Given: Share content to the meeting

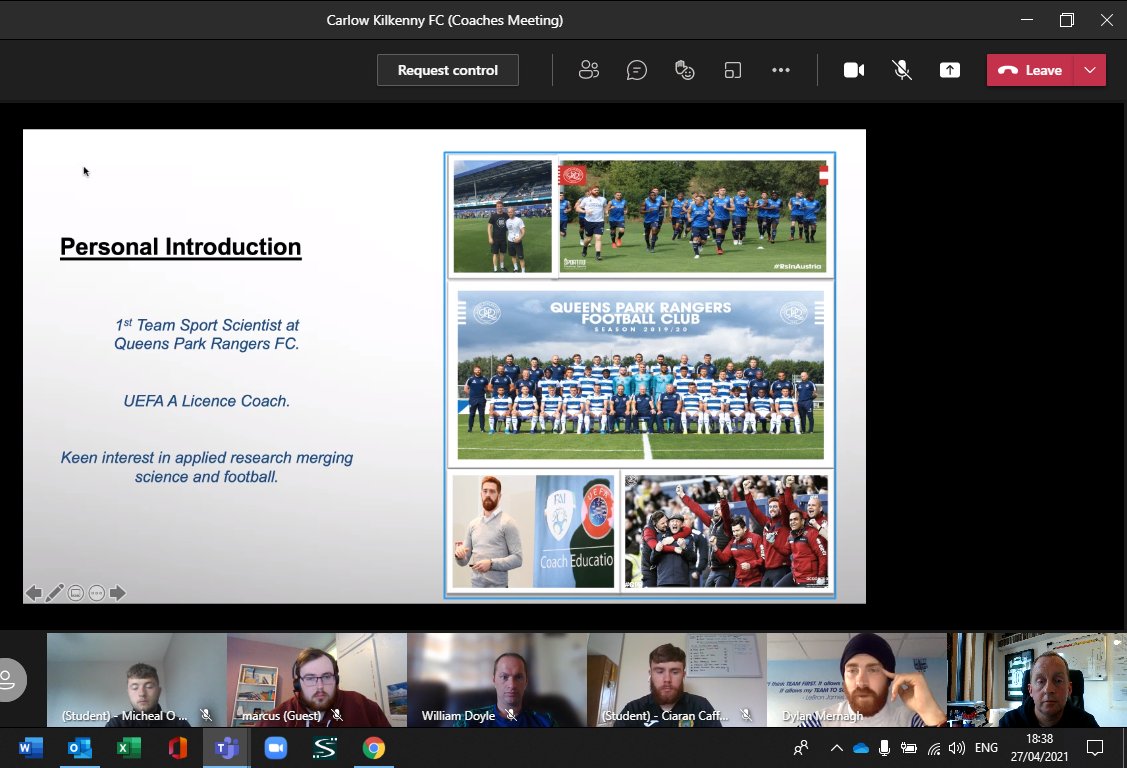Looking at the screenshot, I should click(x=949, y=70).
